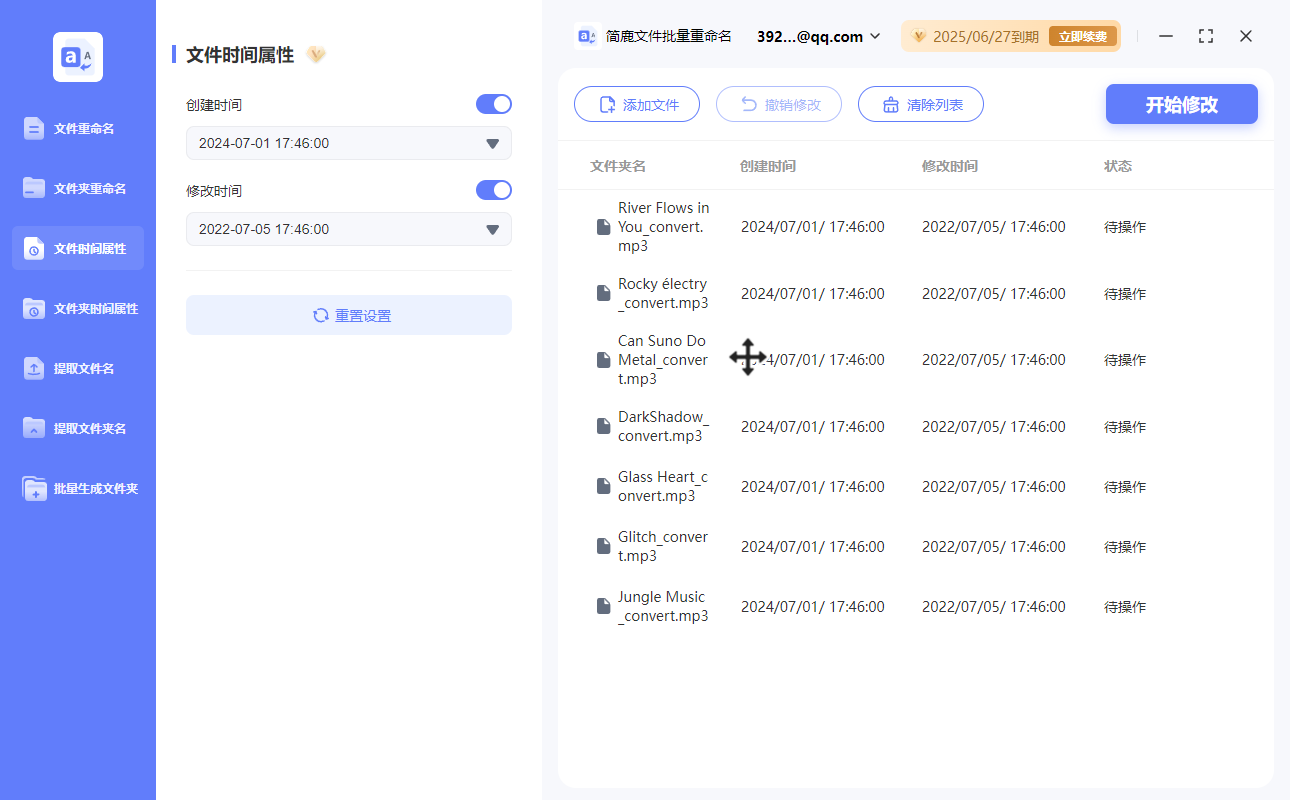The image size is (1290, 800).
Task: Click the 提取文件名 sidebar icon
Action: (x=34, y=368)
